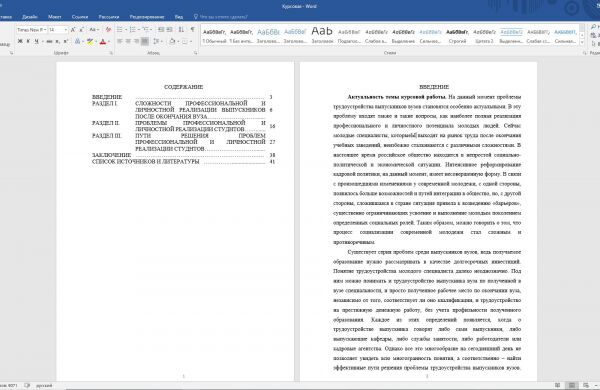600x390 pixels.
Task: Align text to the right
Action: (x=136, y=41)
